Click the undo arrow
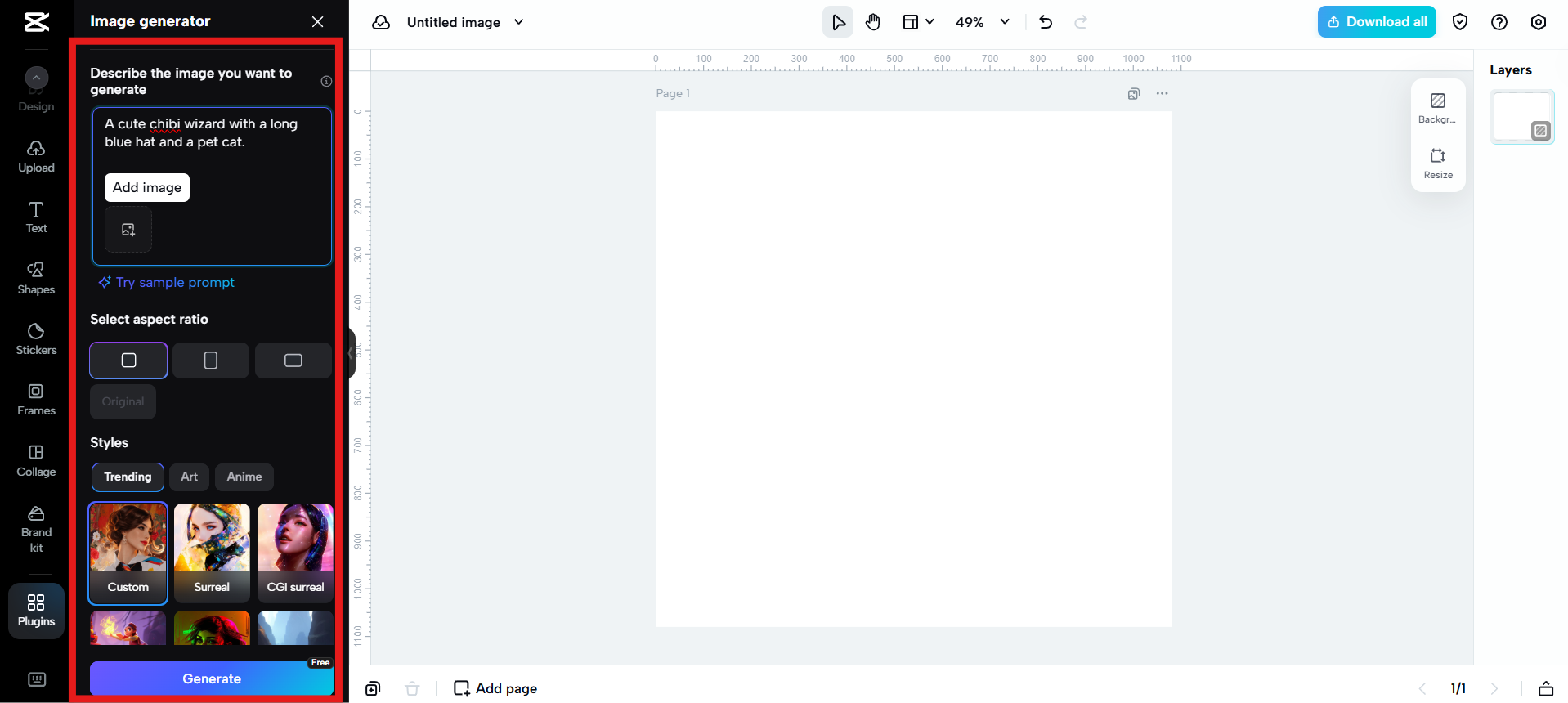This screenshot has height=703, width=1568. point(1046,22)
